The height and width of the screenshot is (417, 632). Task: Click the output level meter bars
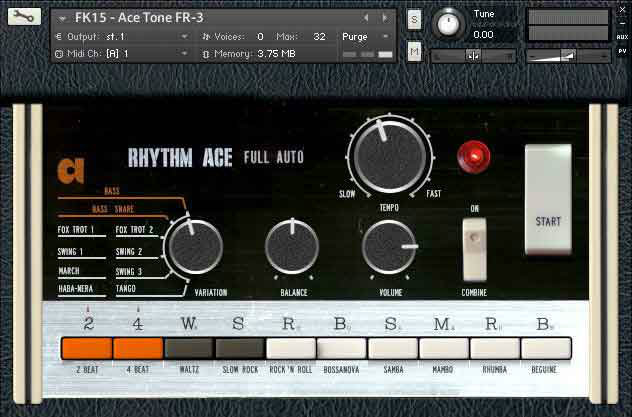(568, 25)
